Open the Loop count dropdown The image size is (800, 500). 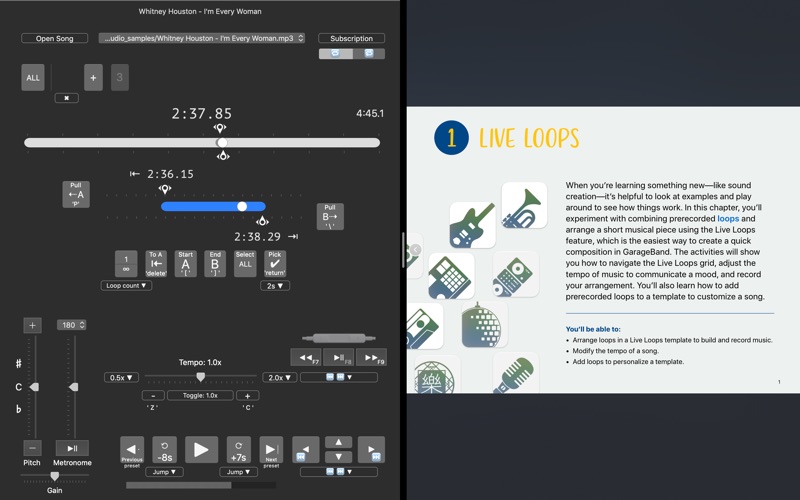tap(126, 286)
